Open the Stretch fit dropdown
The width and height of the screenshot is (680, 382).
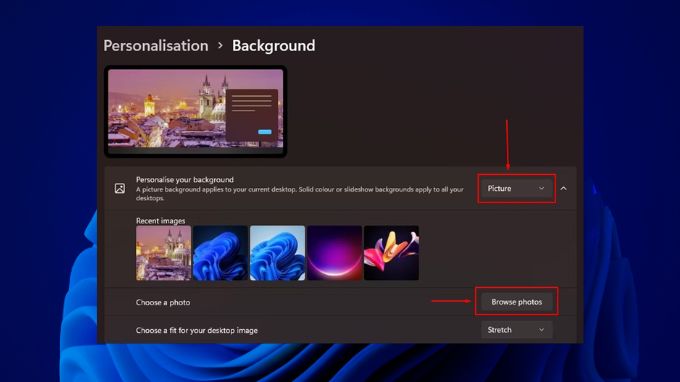tap(516, 330)
